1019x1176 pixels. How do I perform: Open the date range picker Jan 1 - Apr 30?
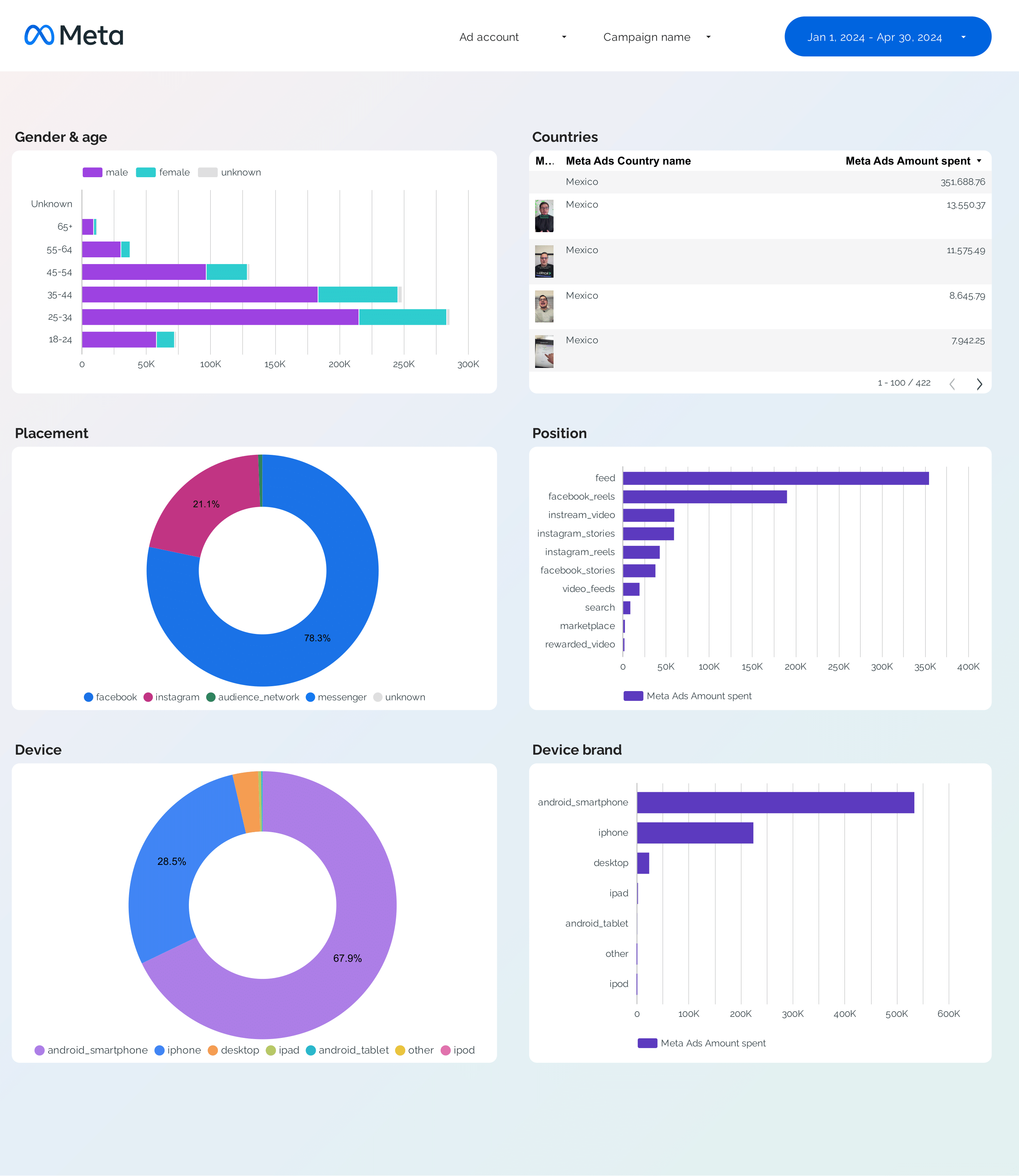pyautogui.click(x=888, y=36)
